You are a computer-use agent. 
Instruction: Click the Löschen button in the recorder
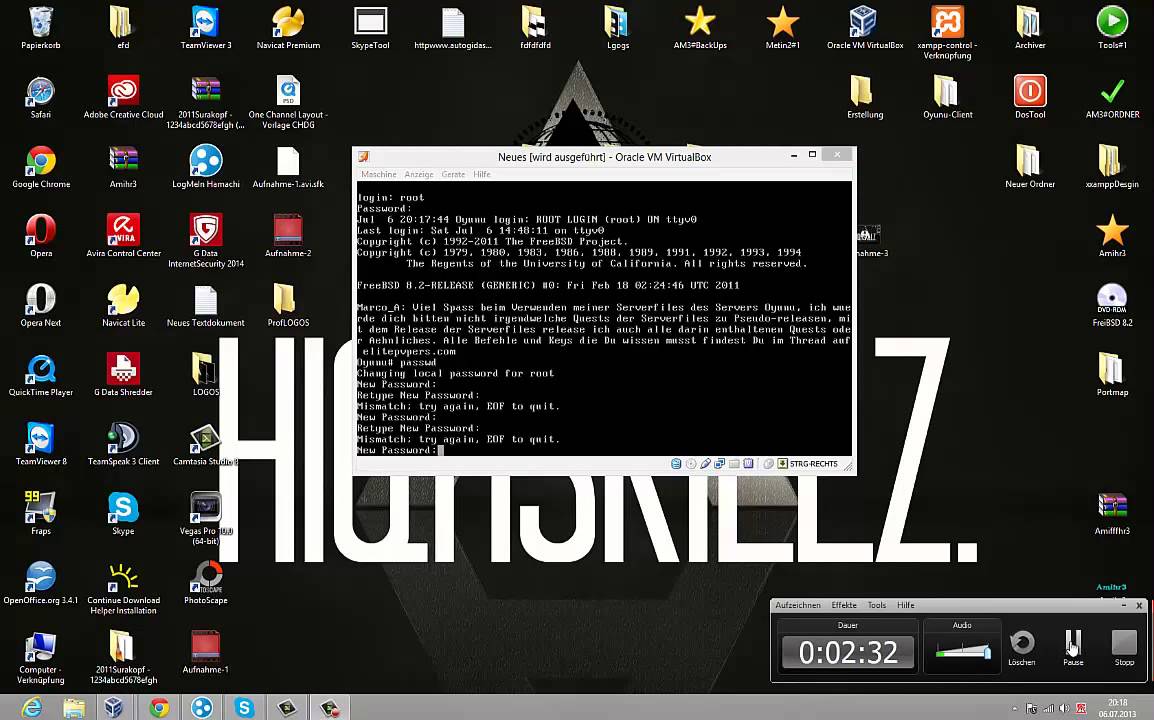tap(1022, 648)
